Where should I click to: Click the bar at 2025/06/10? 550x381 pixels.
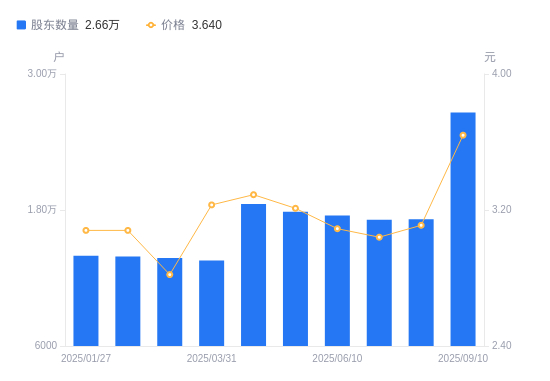pos(337,281)
